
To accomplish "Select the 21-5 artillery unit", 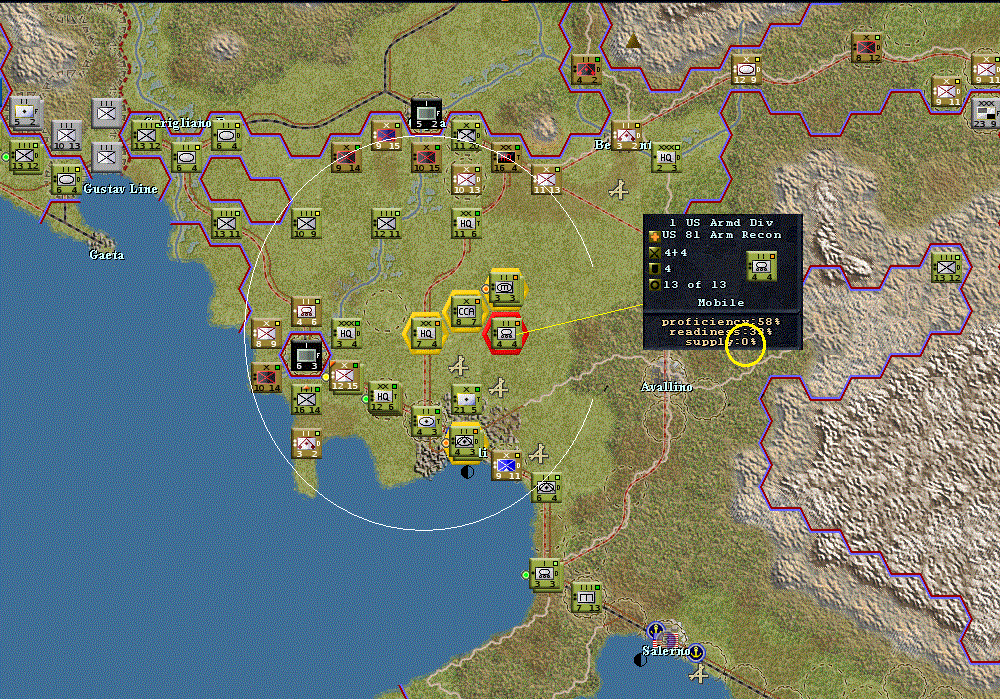I will (x=466, y=399).
